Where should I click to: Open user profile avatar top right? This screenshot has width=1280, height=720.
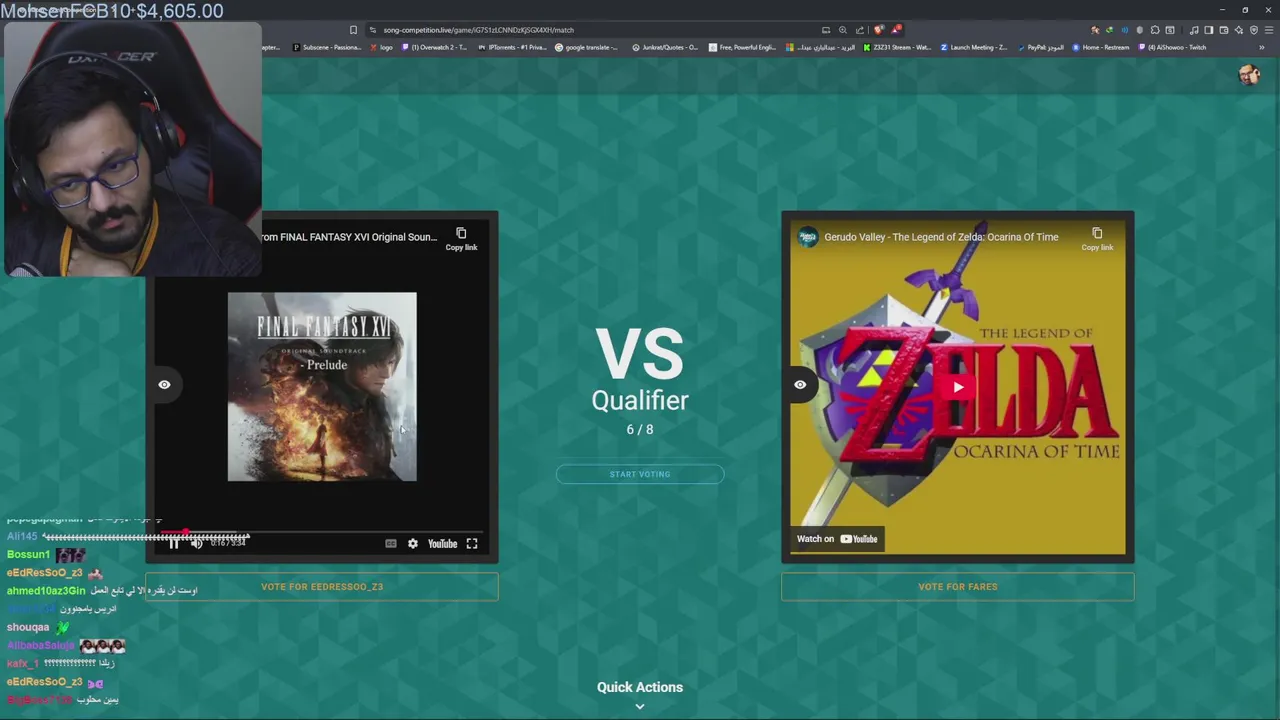click(x=1248, y=75)
